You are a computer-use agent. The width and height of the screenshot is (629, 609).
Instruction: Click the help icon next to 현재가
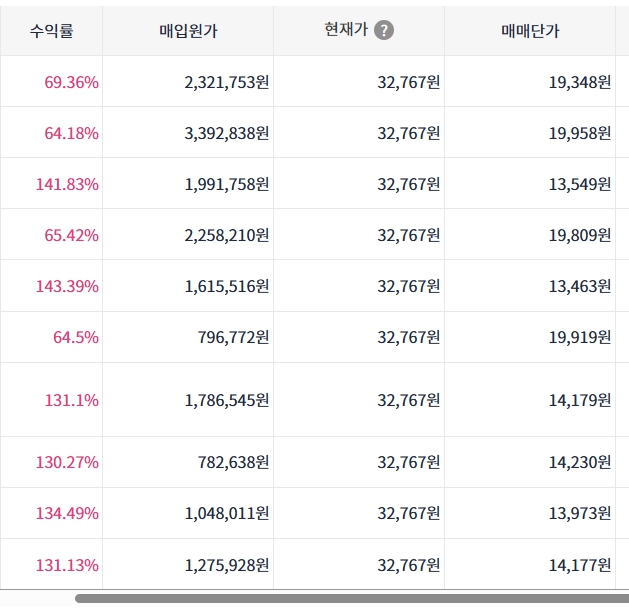[384, 30]
